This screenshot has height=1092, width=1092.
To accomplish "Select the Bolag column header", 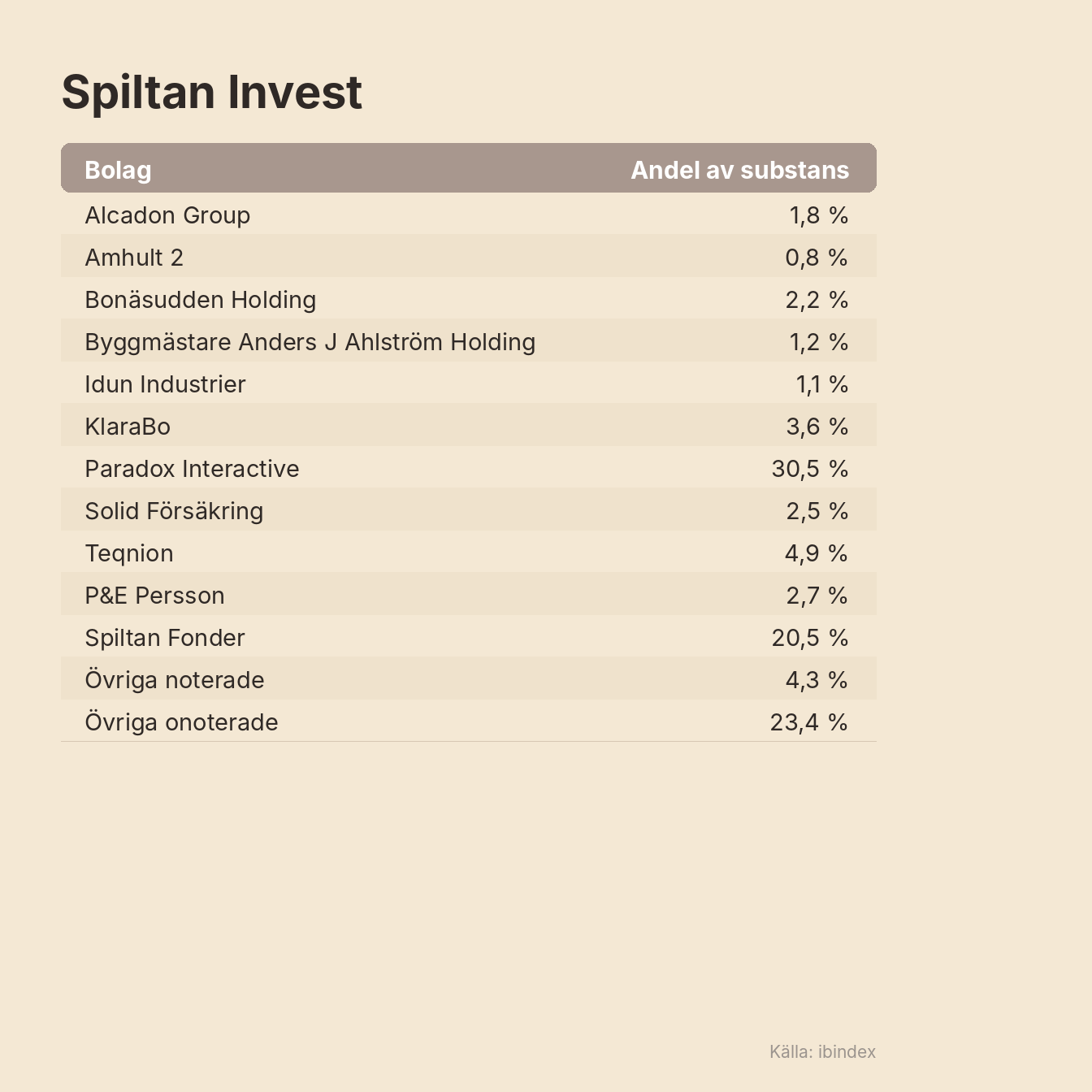I will pos(118,170).
